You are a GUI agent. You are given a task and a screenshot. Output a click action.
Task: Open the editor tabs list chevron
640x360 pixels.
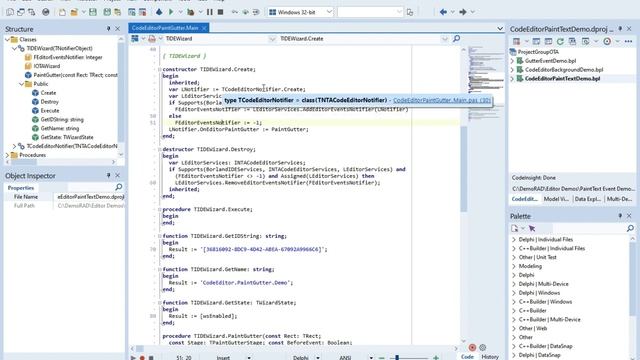[x=500, y=28]
